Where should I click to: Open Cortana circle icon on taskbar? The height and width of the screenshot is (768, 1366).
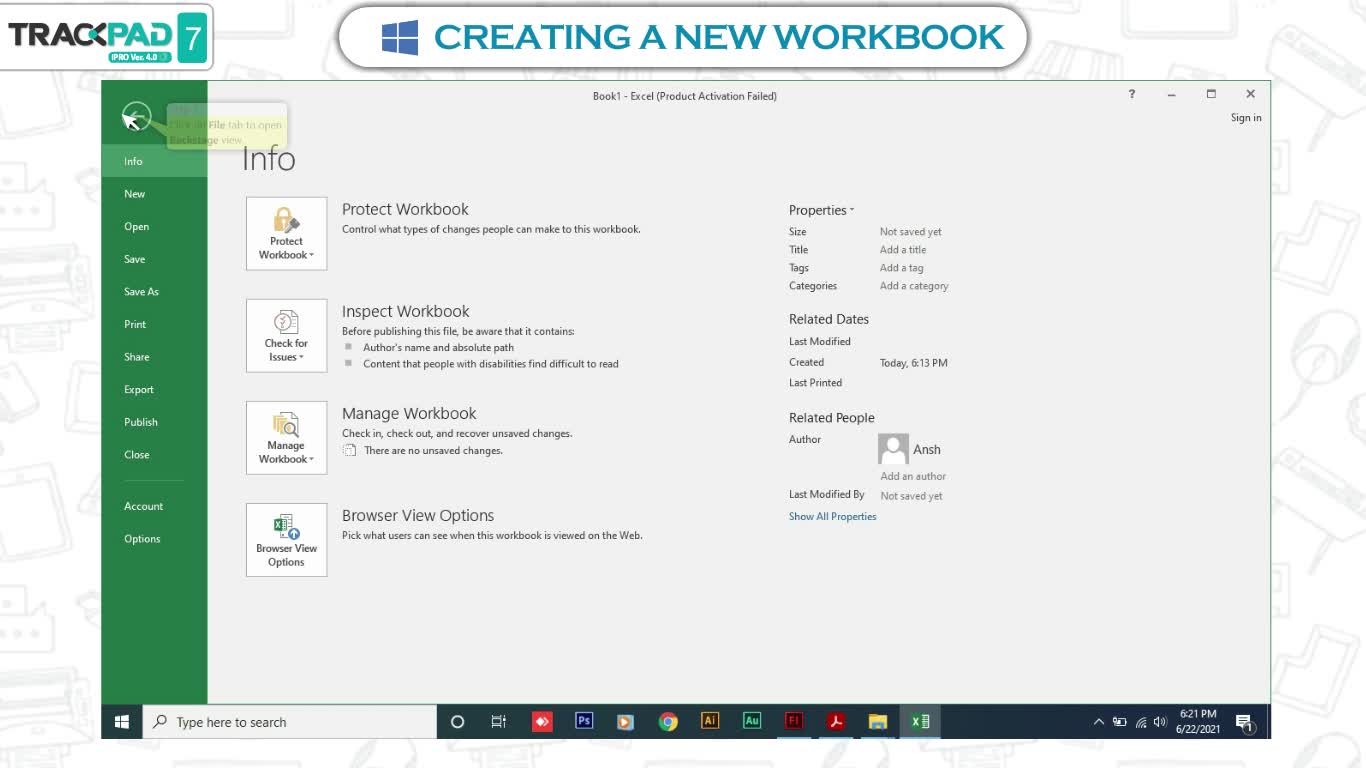pos(457,721)
